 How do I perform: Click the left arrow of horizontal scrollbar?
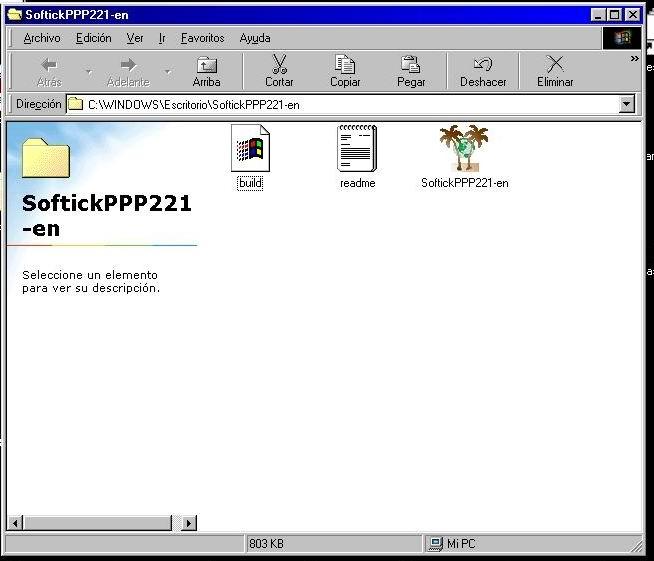click(x=15, y=523)
